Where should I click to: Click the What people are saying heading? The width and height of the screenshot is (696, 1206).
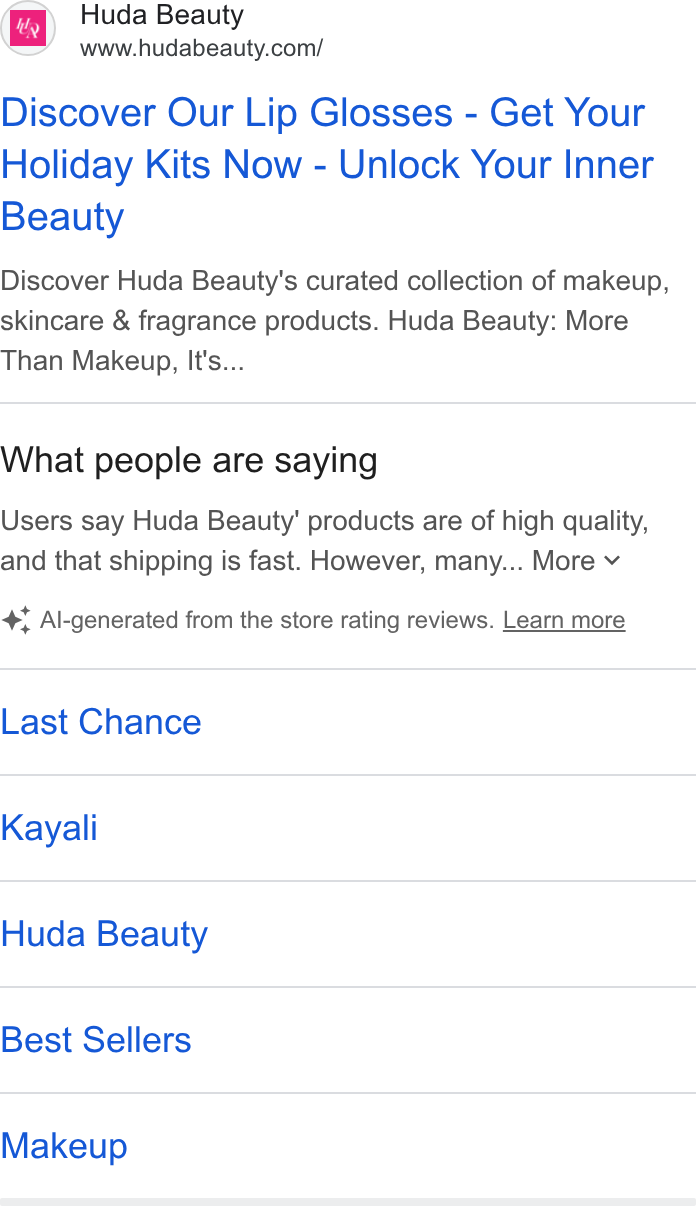(189, 460)
